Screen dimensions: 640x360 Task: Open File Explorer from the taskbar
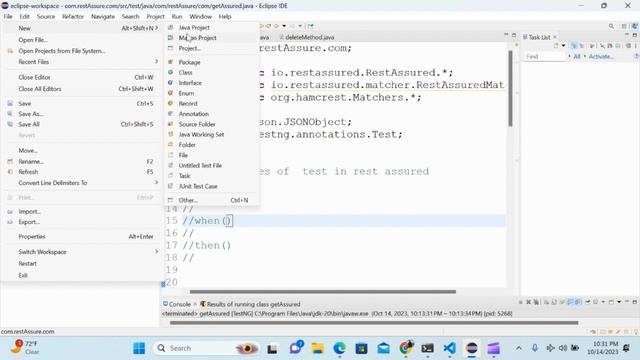317,348
